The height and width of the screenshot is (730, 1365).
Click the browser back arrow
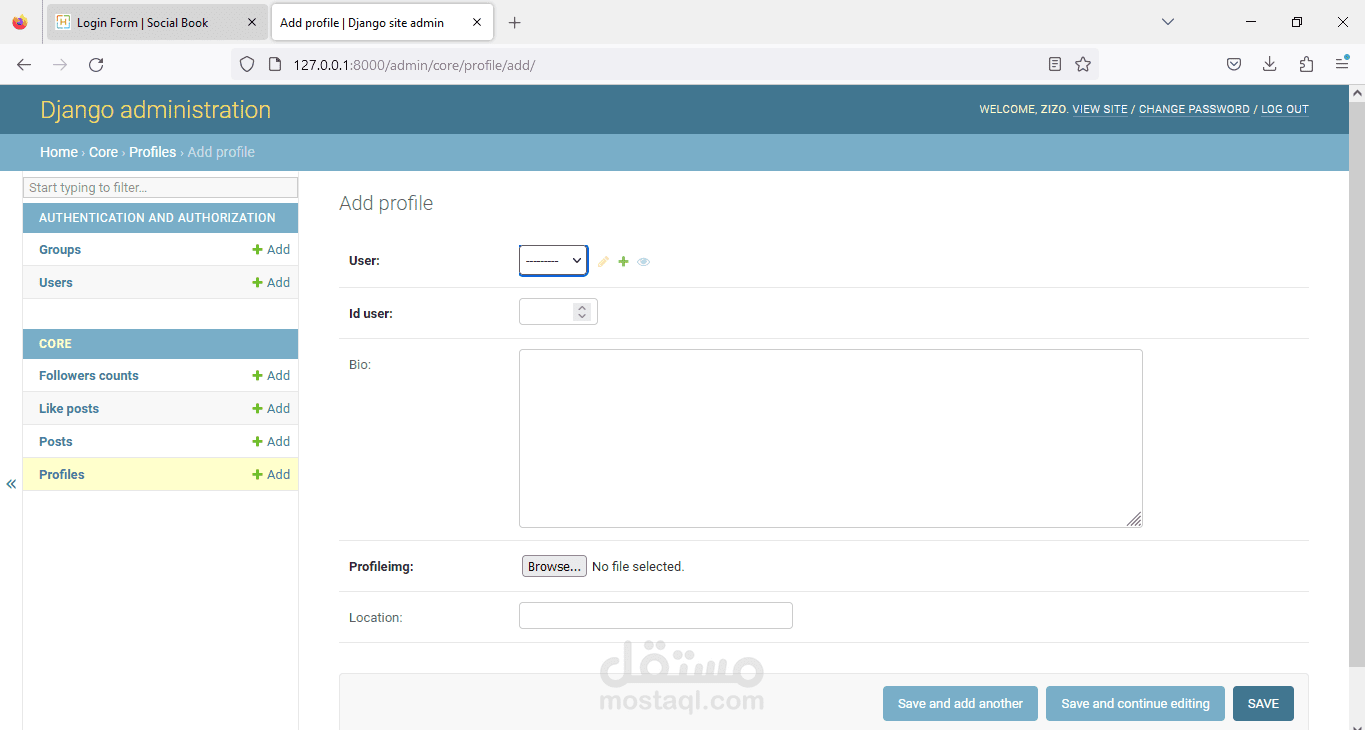point(24,65)
